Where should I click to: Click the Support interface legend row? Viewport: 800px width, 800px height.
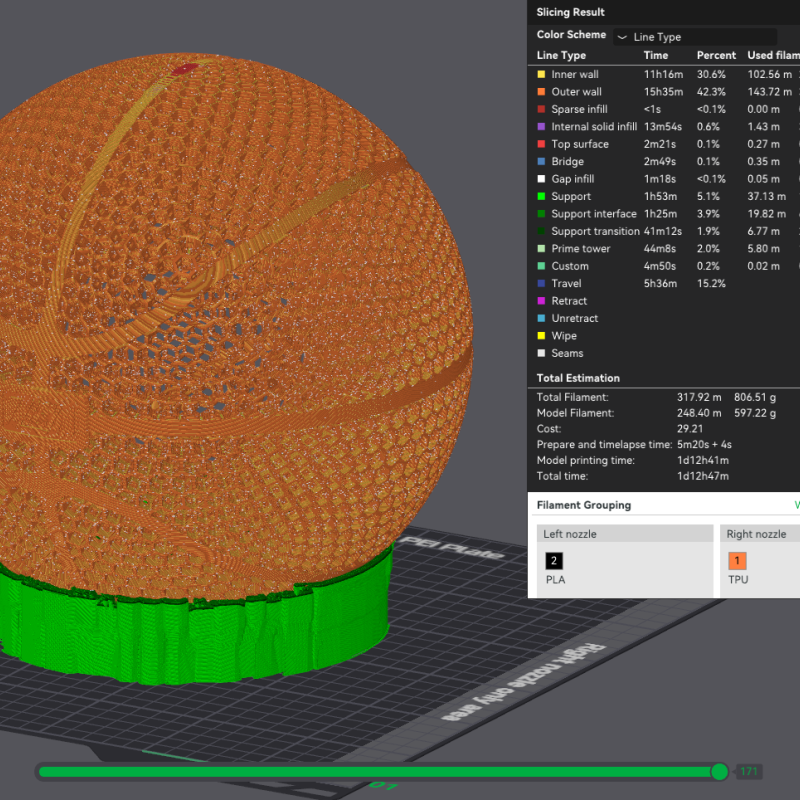coord(593,214)
